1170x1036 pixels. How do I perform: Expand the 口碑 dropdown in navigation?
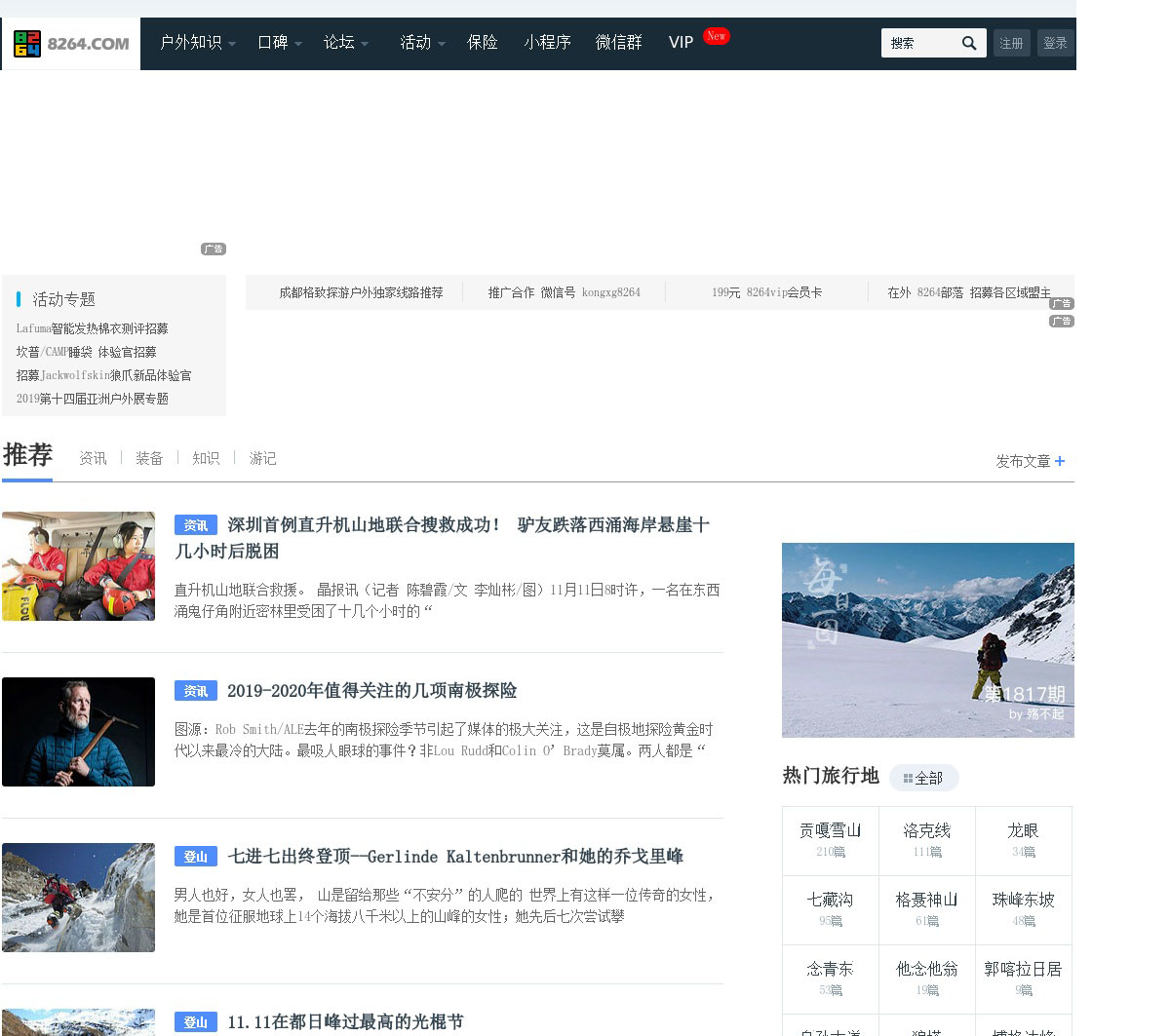(x=280, y=43)
